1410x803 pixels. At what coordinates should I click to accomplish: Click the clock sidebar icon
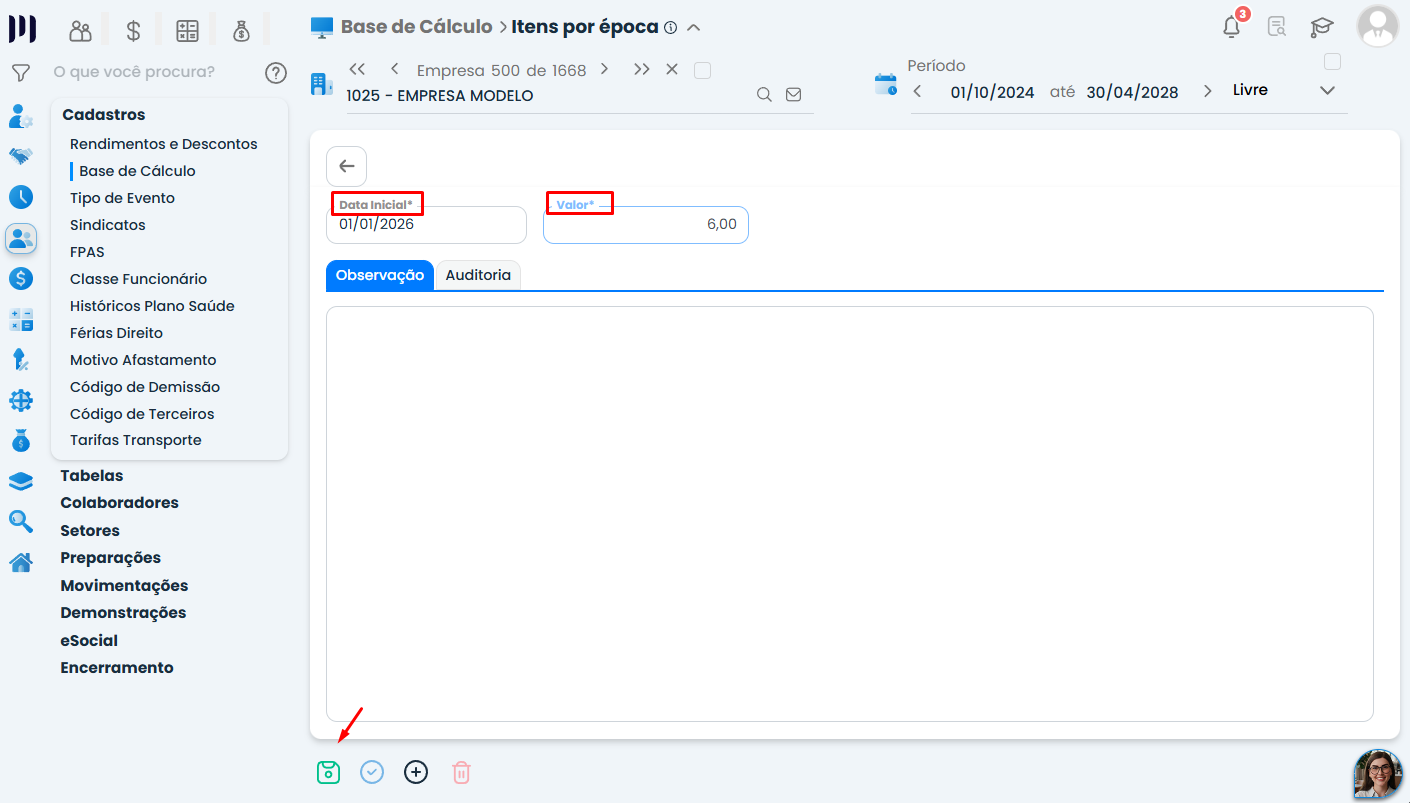click(x=21, y=197)
